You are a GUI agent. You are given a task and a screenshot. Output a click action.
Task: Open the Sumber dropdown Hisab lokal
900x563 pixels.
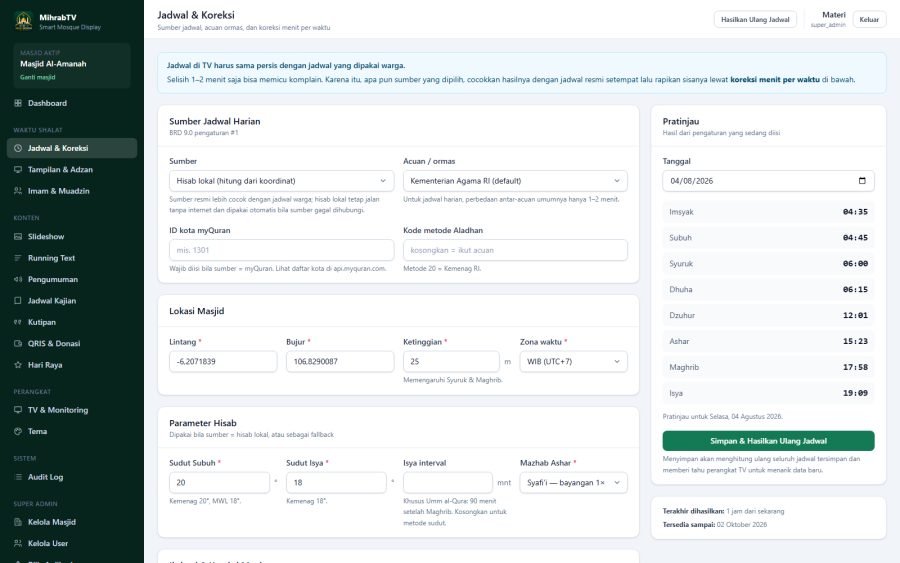click(x=281, y=181)
